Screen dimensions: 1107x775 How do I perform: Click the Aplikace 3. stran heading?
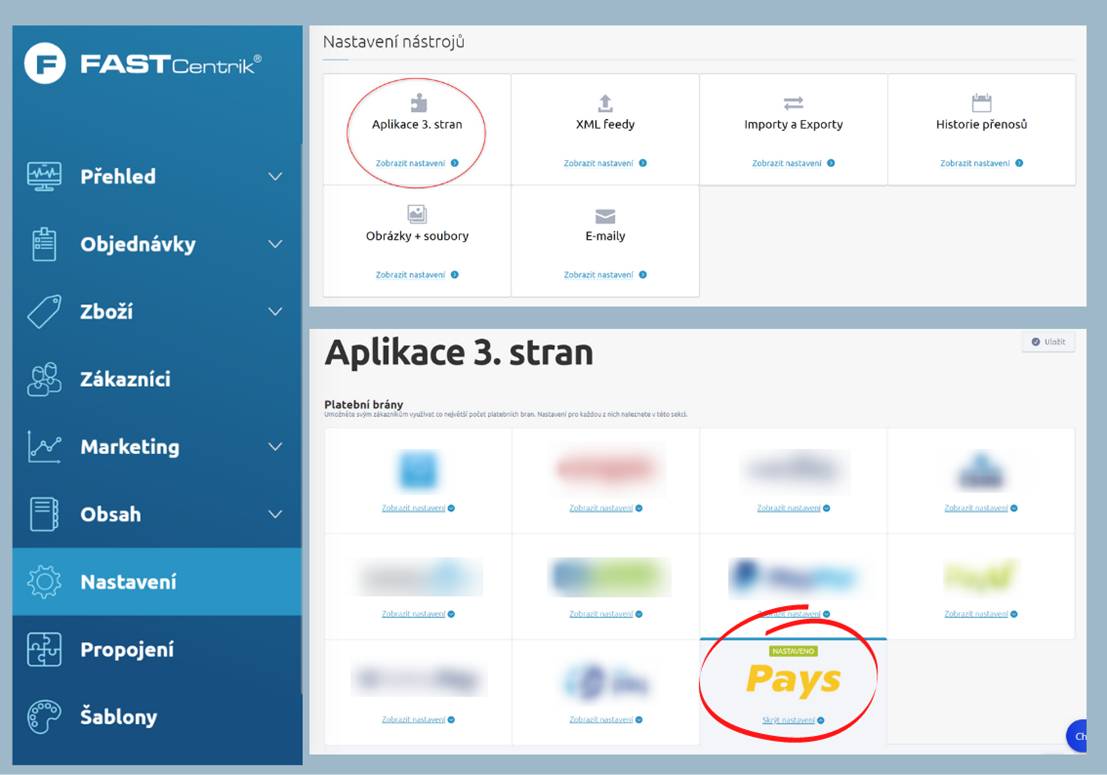tap(459, 353)
